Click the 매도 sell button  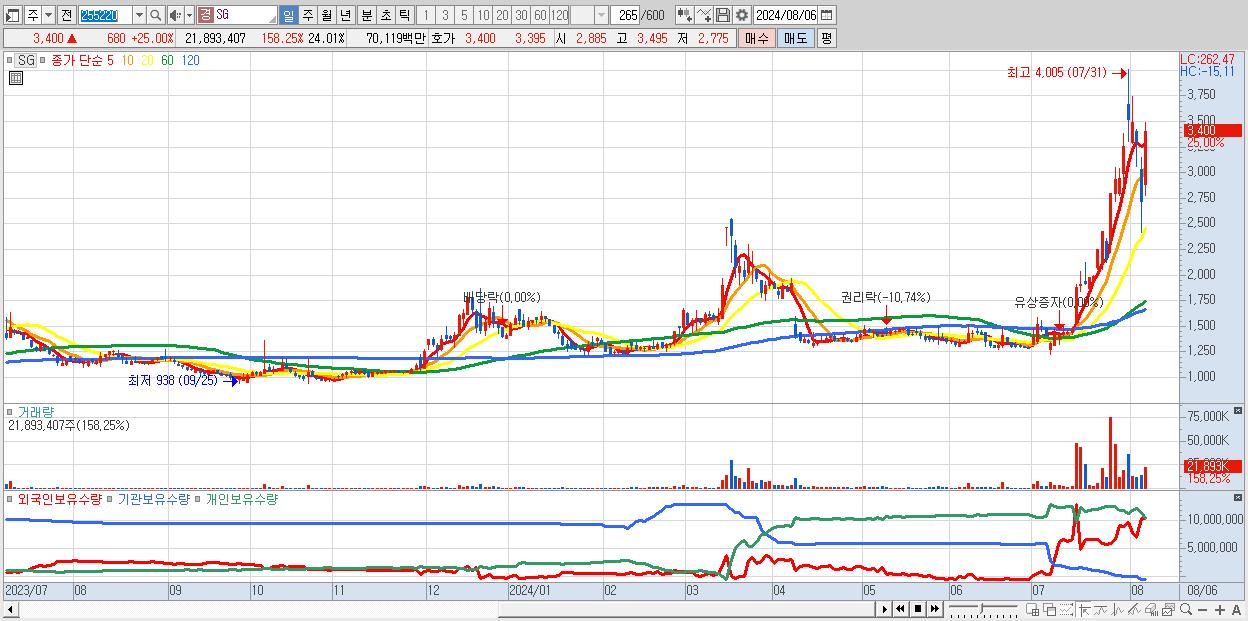(x=795, y=38)
